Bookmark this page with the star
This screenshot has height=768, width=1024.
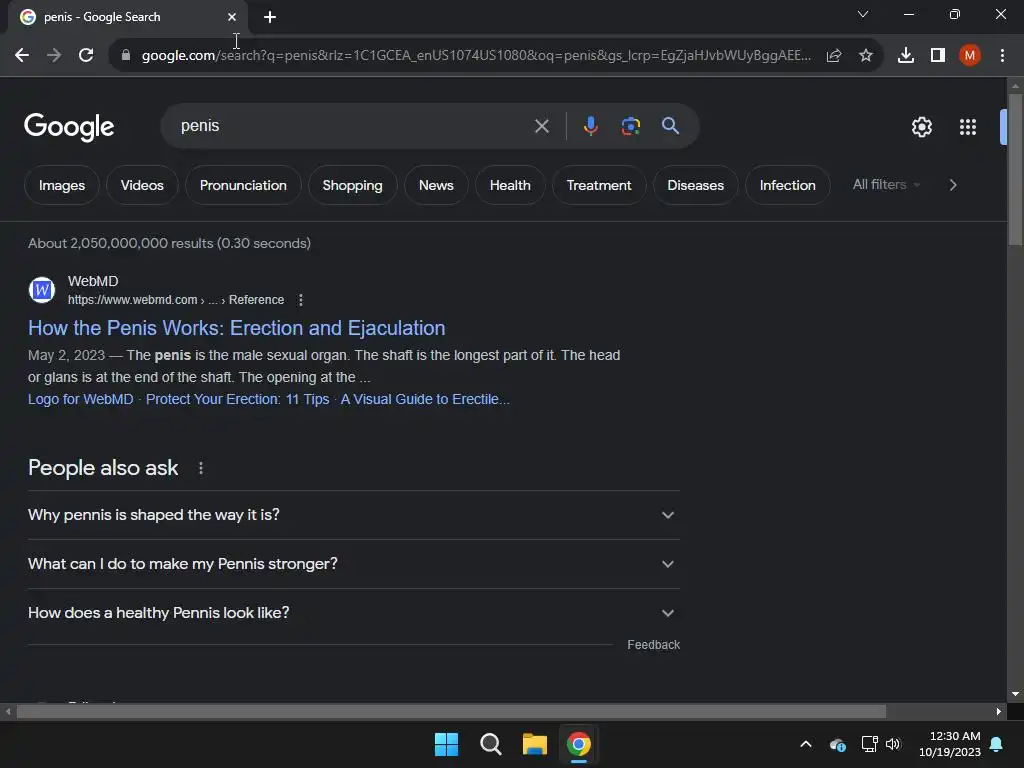click(865, 56)
